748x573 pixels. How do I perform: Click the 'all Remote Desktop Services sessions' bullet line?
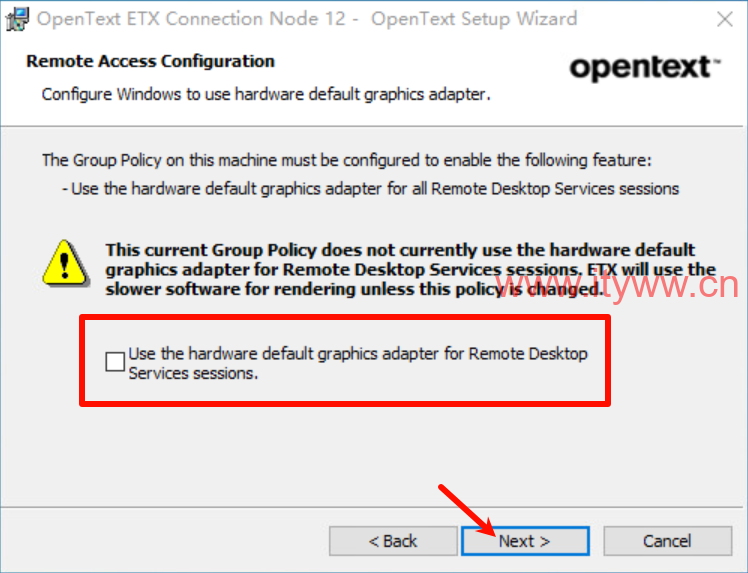pyautogui.click(x=370, y=189)
